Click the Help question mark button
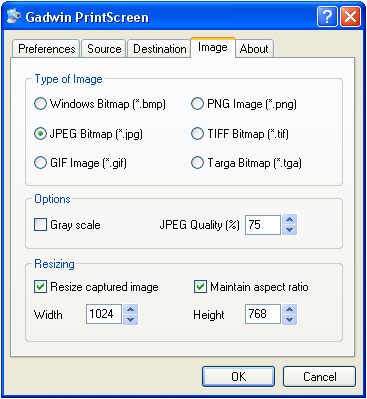This screenshot has height=399, width=367. point(327,16)
